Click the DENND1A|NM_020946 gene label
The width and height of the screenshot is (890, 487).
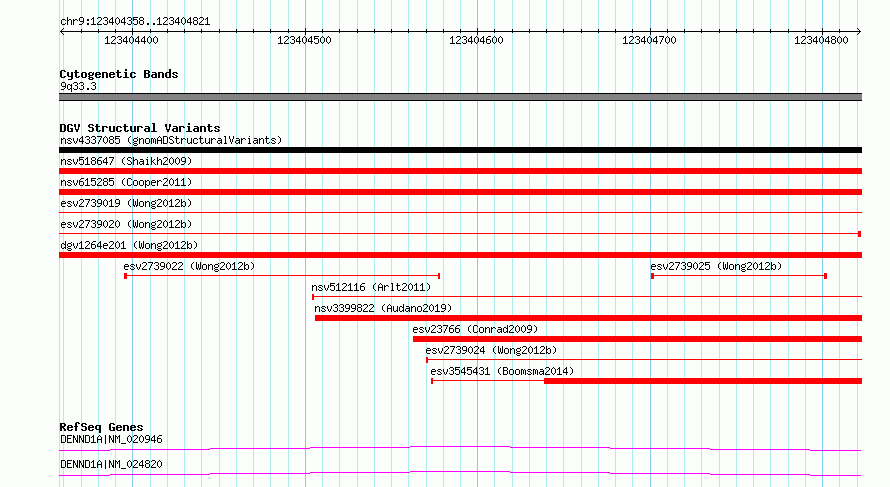[111, 439]
